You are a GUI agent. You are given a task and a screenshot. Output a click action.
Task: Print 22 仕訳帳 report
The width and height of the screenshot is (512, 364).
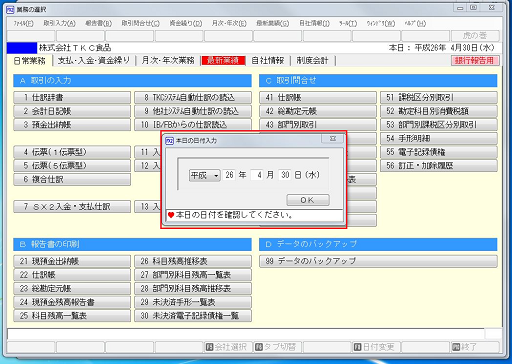(72, 275)
